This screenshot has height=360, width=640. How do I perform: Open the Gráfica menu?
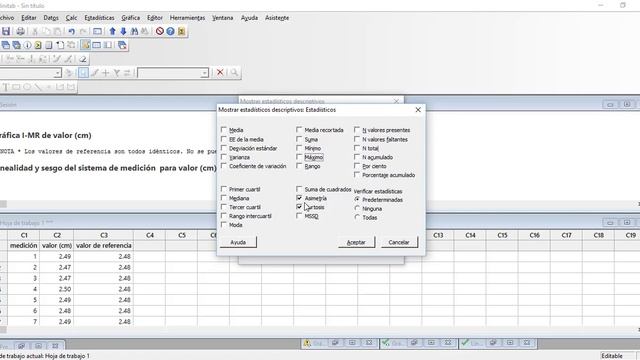(x=131, y=18)
